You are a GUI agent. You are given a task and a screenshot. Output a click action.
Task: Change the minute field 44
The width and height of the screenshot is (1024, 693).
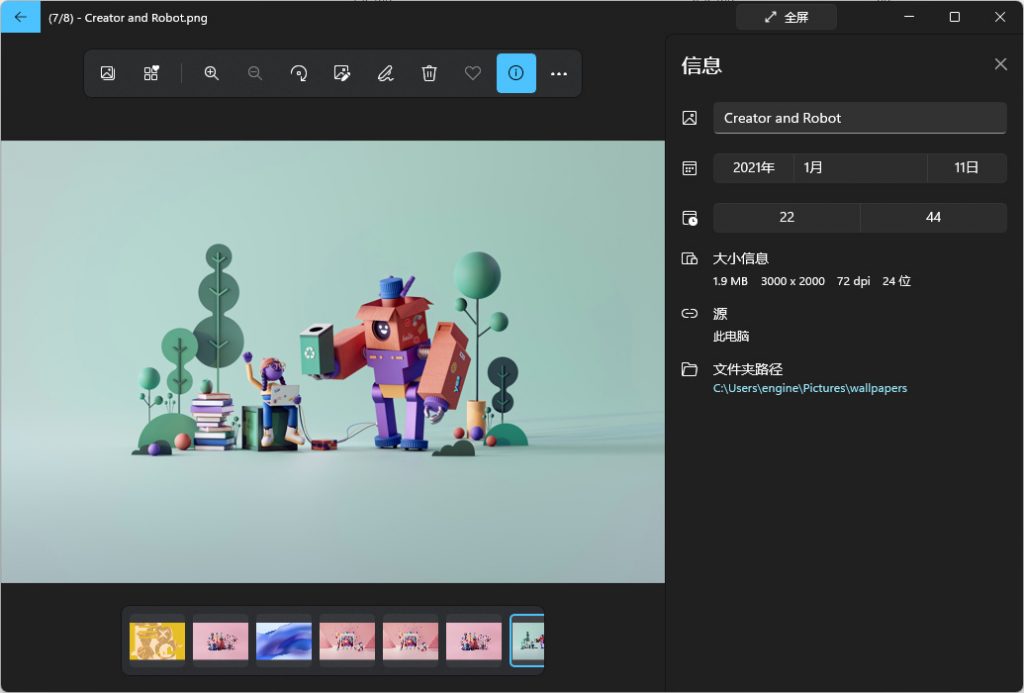click(933, 218)
